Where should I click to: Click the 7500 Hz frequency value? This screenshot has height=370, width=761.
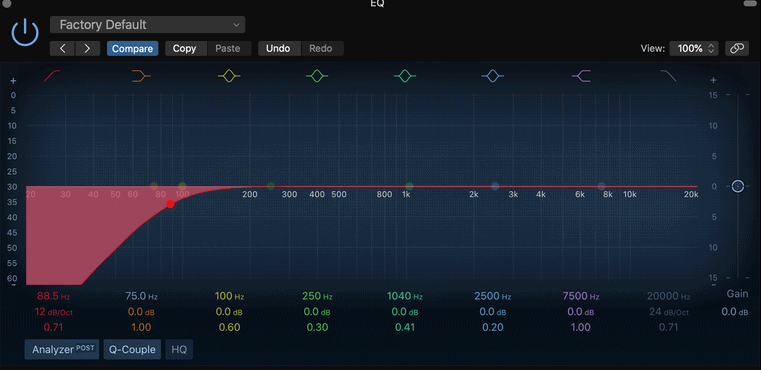pos(581,296)
